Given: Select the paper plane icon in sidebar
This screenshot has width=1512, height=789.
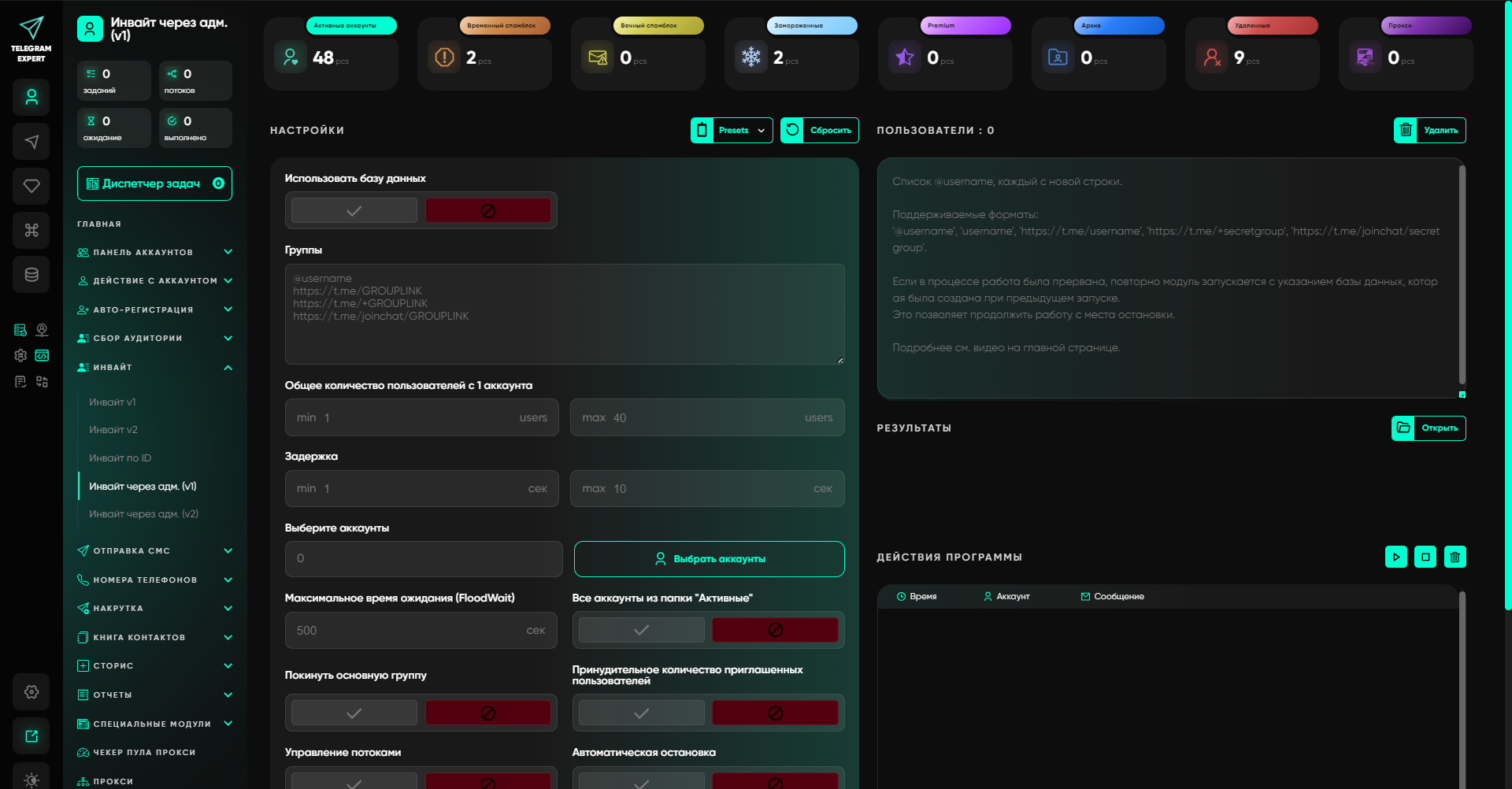Looking at the screenshot, I should (x=31, y=142).
